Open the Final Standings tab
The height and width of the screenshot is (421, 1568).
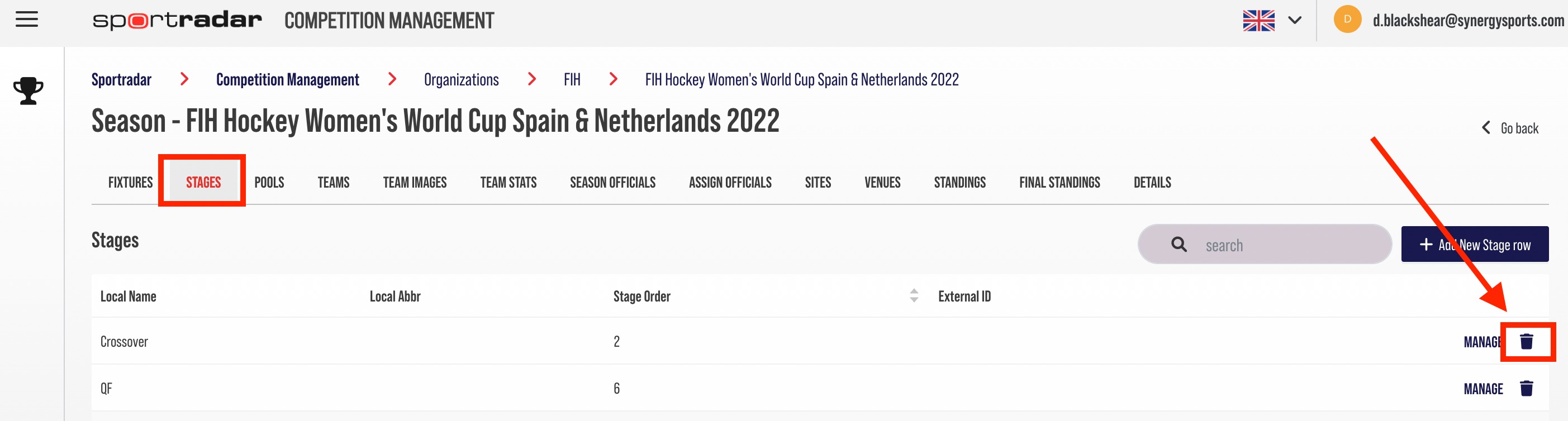coord(1059,183)
